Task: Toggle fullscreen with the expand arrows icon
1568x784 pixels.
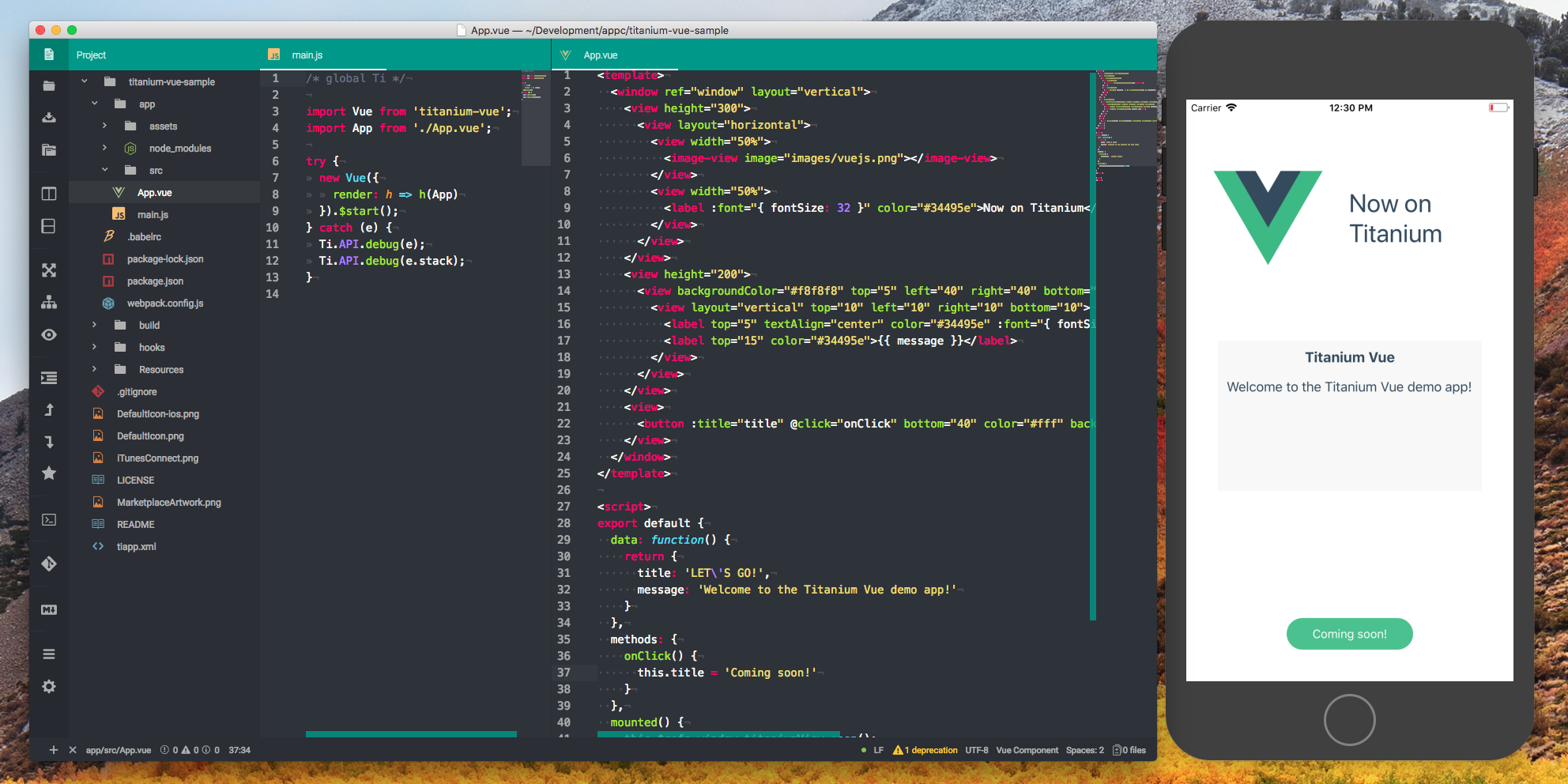Action: [x=49, y=270]
